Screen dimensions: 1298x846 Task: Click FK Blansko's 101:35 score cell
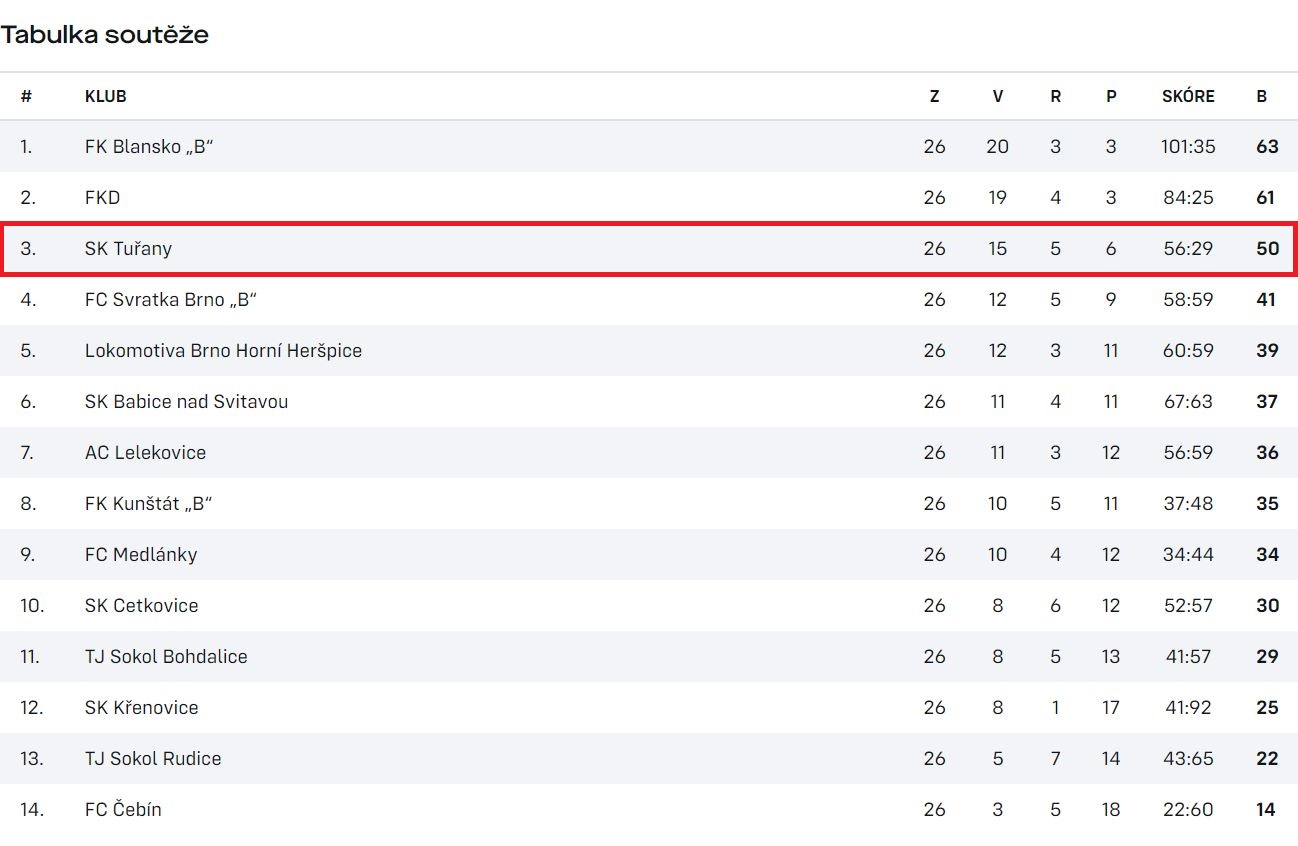pos(1188,147)
